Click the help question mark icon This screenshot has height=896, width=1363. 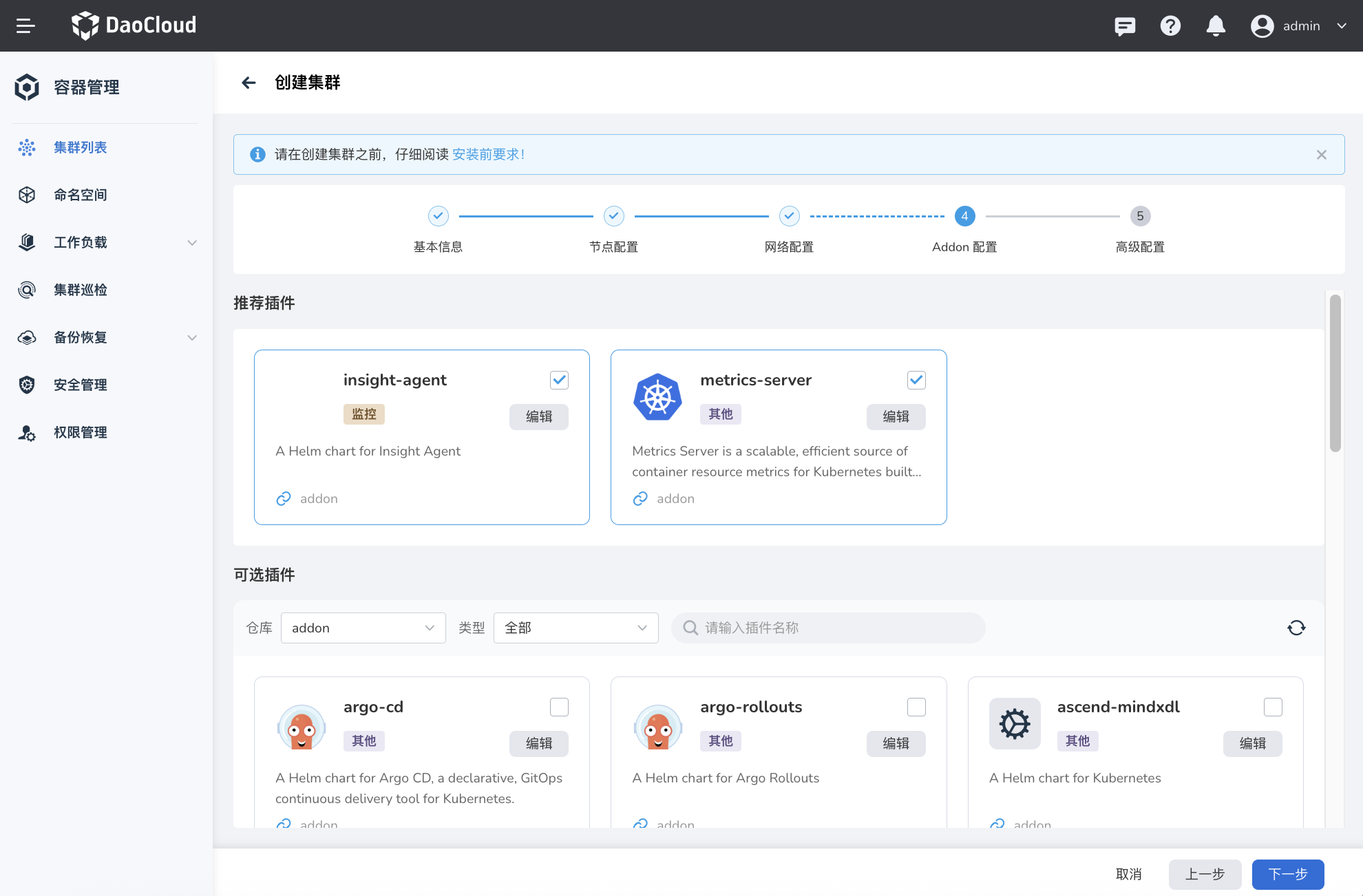pyautogui.click(x=1170, y=26)
